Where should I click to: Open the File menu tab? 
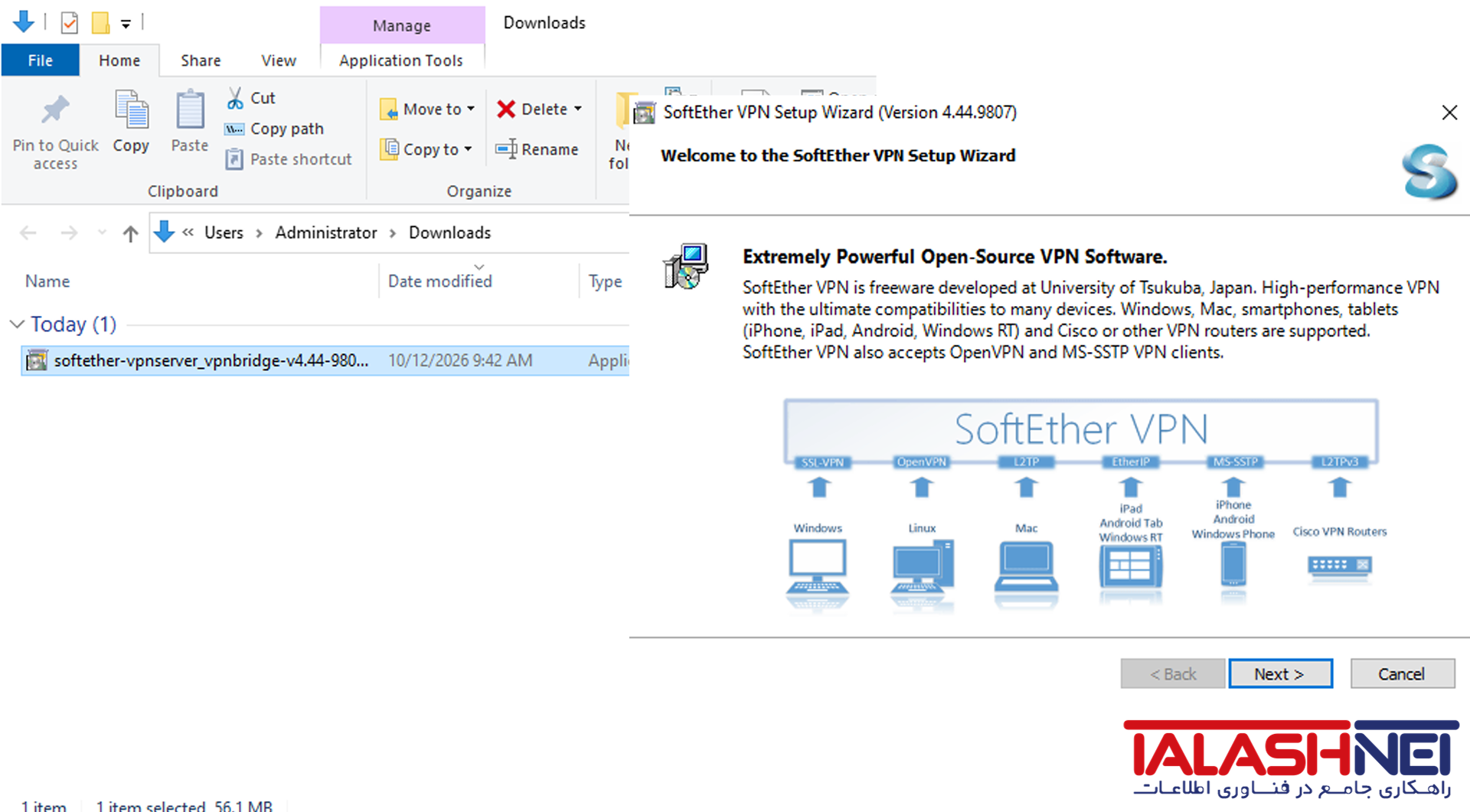coord(41,60)
